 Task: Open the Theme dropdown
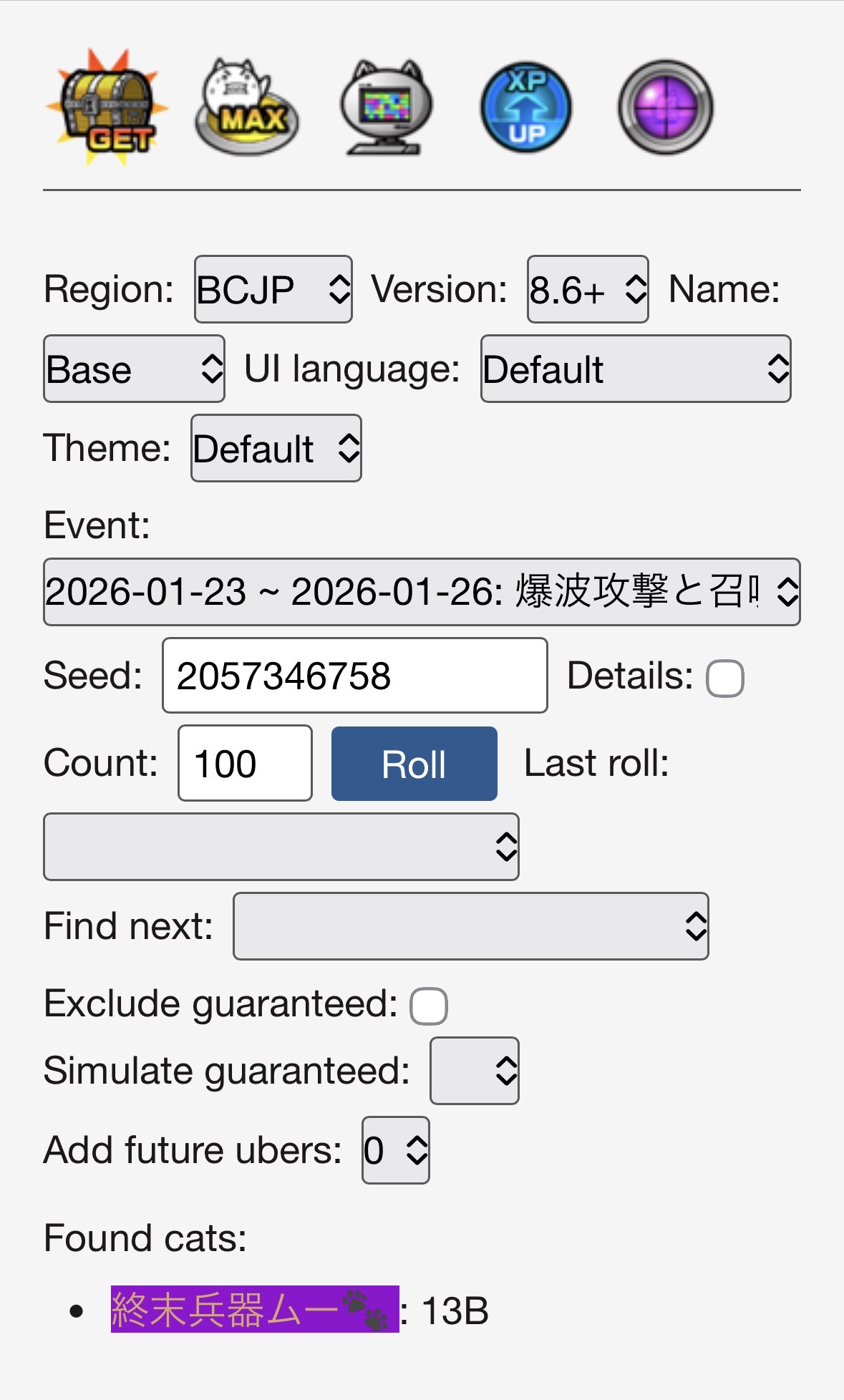276,448
